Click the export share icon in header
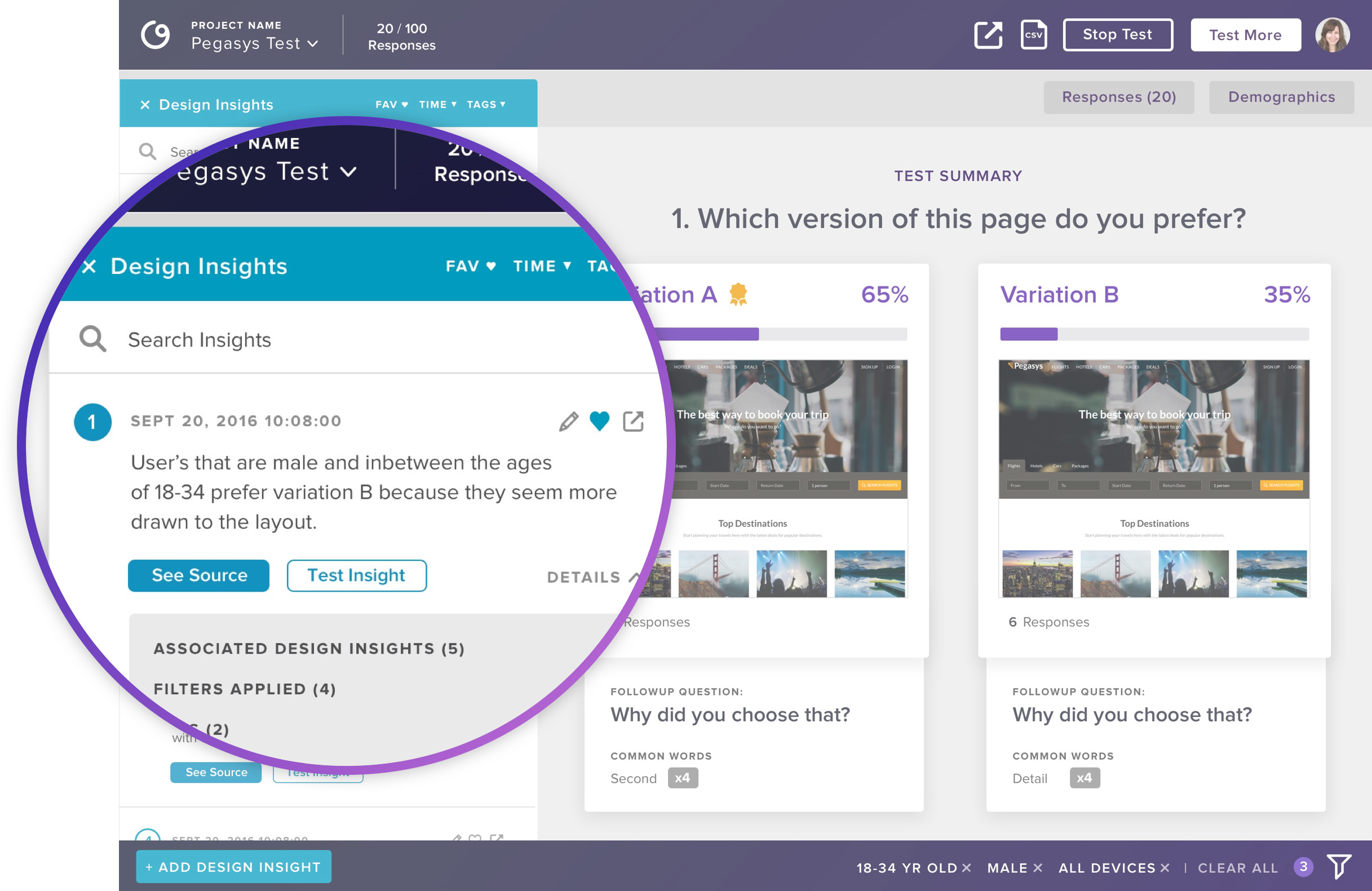 coord(988,35)
